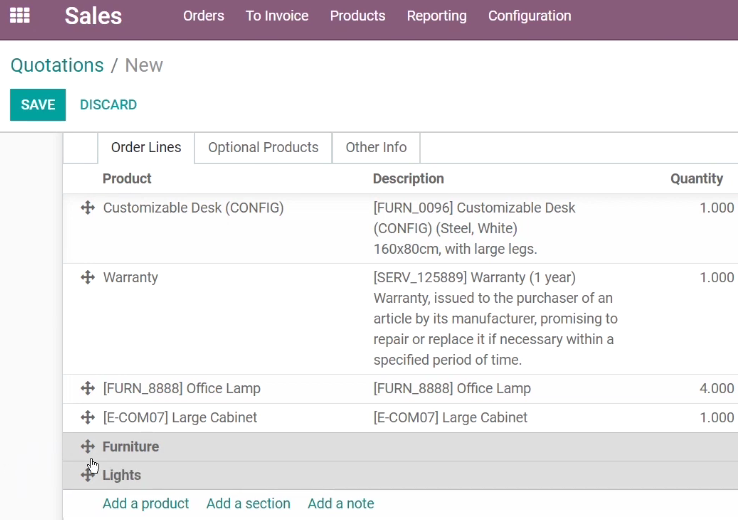Viewport: 738px width, 520px height.
Task: Click the Office Lamp description cell
Action: pos(452,388)
